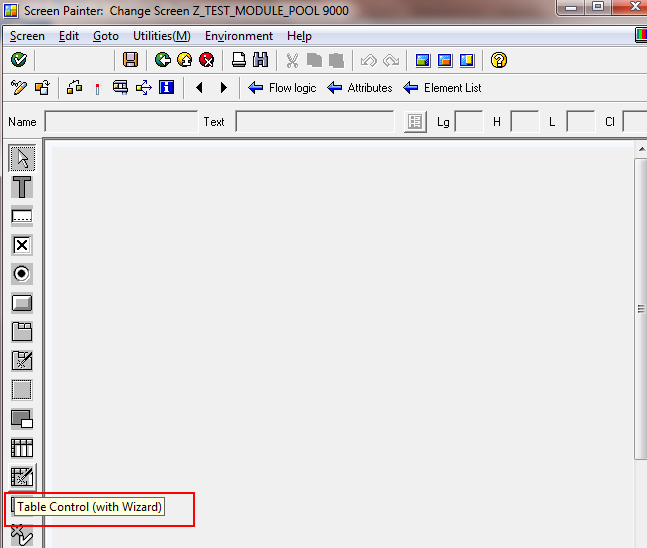Select Table Control with Wizard tool
Image resolution: width=647 pixels, height=548 pixels.
click(x=22, y=477)
